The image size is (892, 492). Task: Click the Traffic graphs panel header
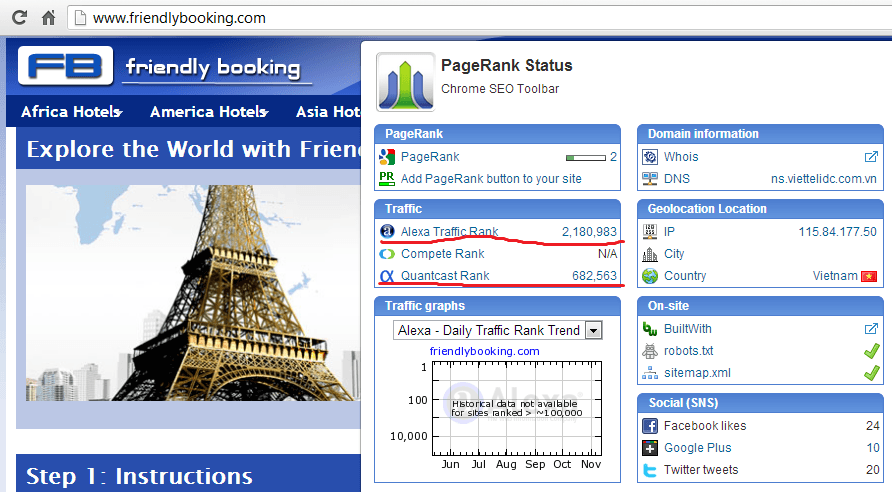(x=497, y=306)
